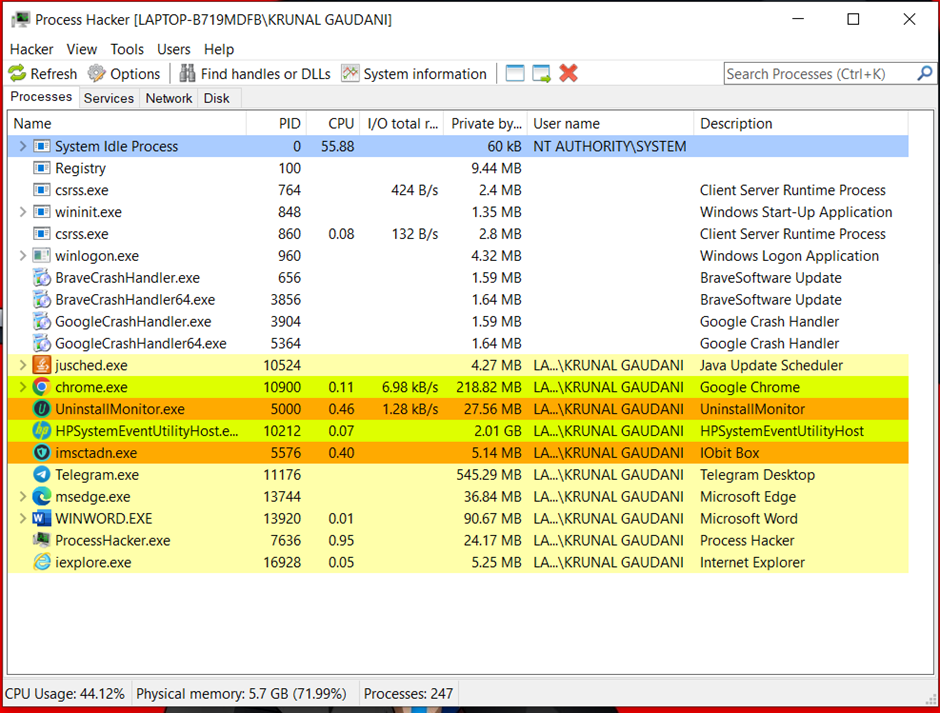Click the BraveCrashHandler64.exe icon
This screenshot has height=713, width=940.
tap(41, 299)
